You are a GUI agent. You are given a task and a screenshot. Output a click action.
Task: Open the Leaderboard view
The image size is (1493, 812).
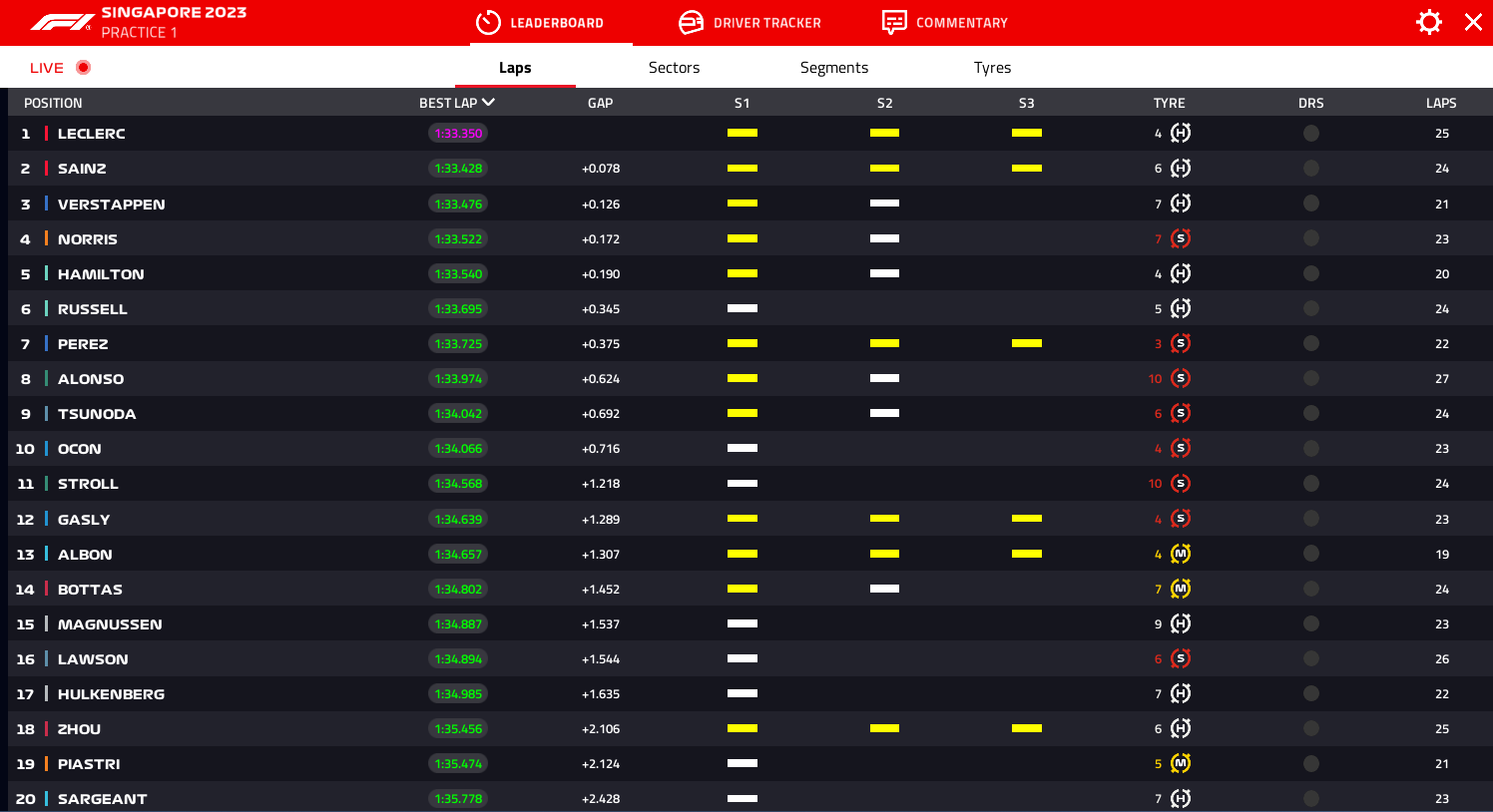tap(539, 22)
